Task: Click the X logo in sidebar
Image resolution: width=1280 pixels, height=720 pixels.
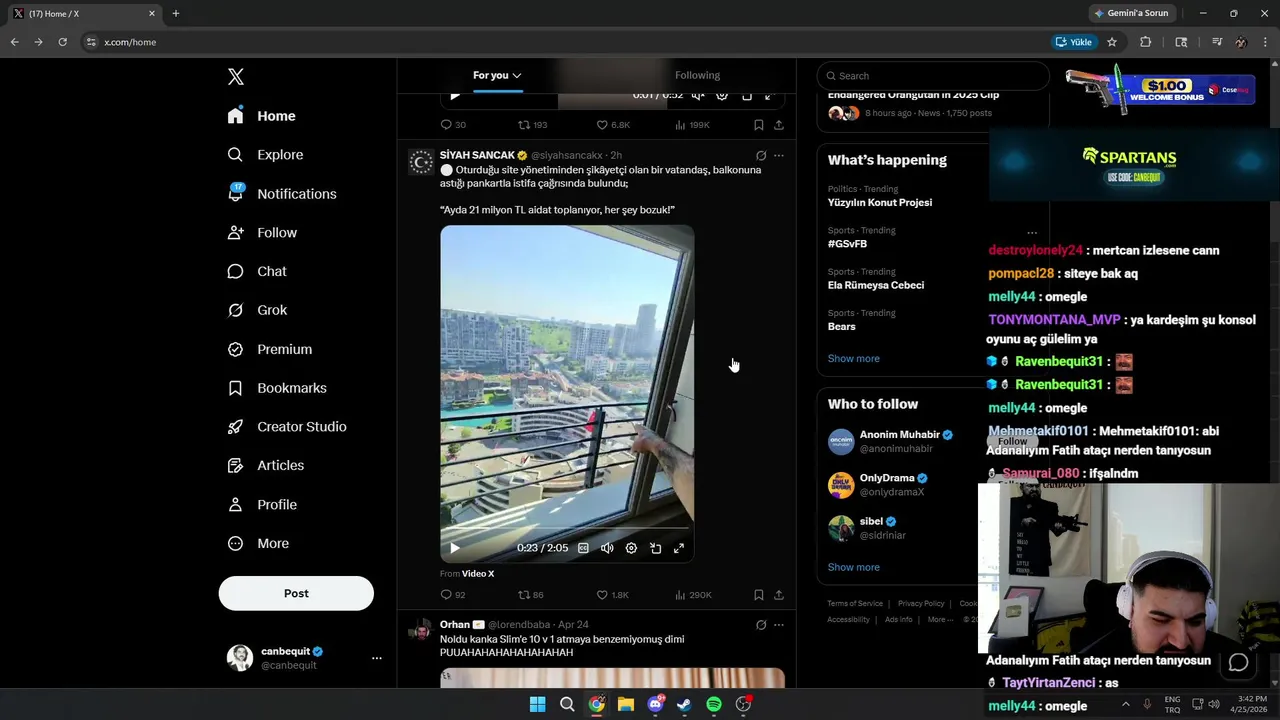Action: [235, 77]
